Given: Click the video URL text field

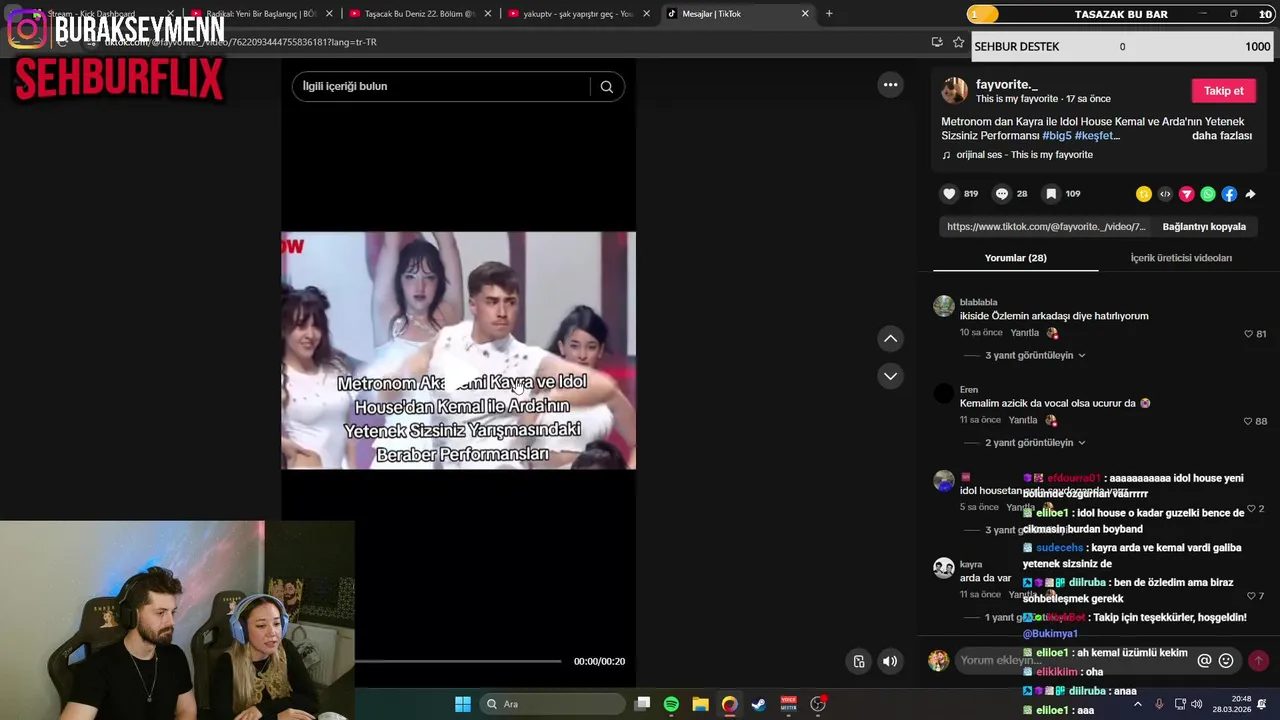Looking at the screenshot, I should click(x=1046, y=227).
